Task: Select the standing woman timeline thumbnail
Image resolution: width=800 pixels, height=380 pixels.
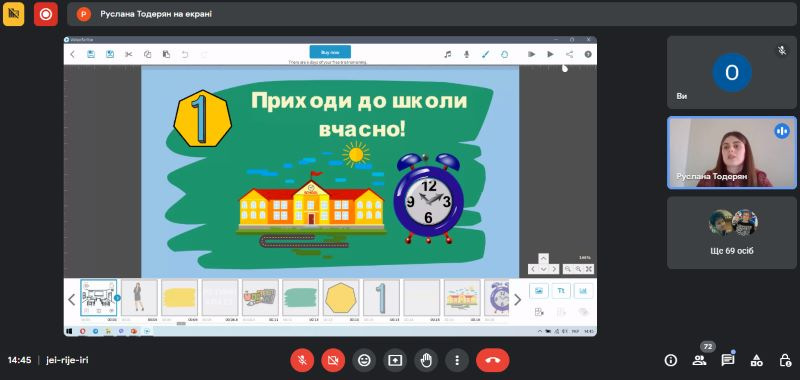Action: (139, 297)
